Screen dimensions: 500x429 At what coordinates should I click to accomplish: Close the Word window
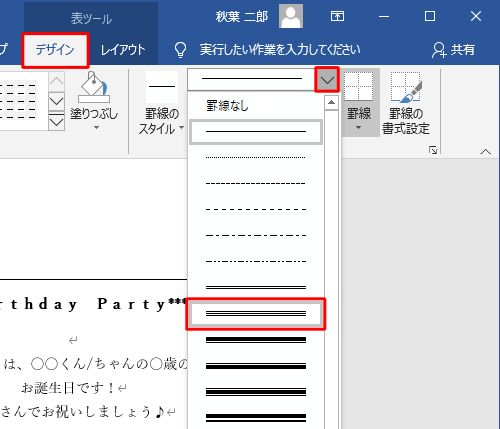click(x=476, y=16)
